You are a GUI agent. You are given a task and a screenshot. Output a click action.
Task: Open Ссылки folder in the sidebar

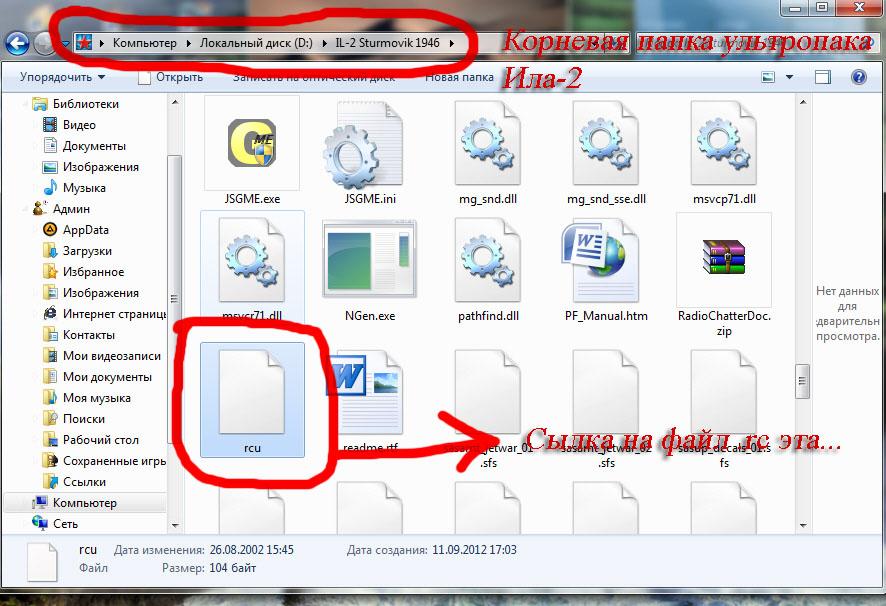(x=75, y=482)
